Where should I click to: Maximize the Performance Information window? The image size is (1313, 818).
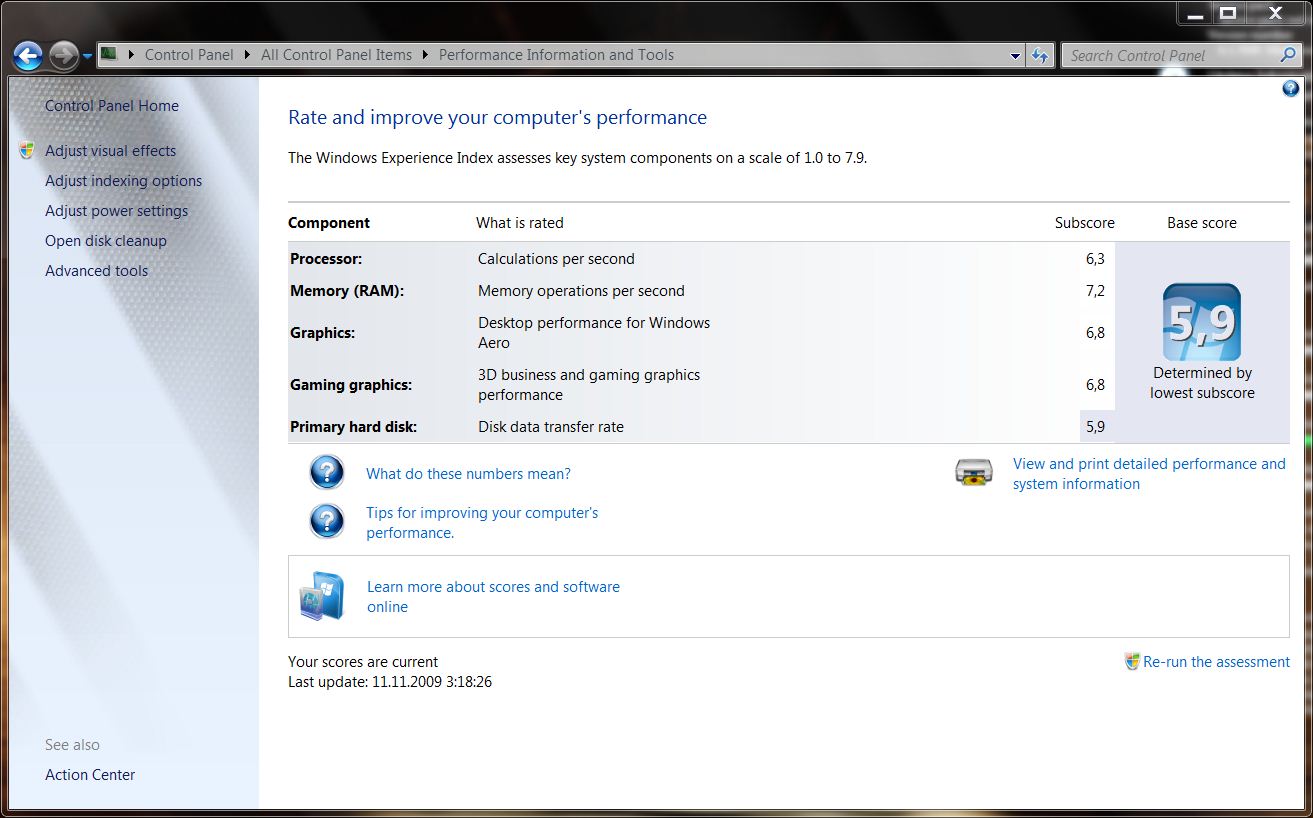point(1229,13)
